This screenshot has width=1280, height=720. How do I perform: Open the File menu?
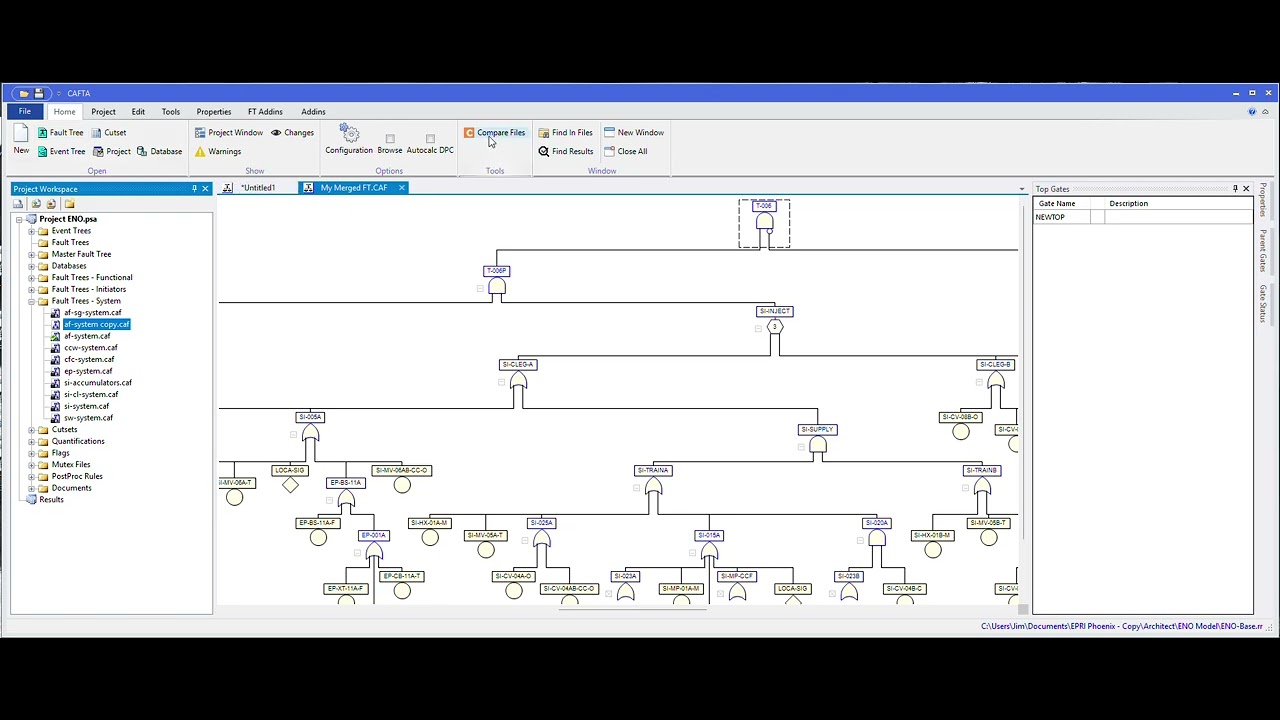pos(25,111)
